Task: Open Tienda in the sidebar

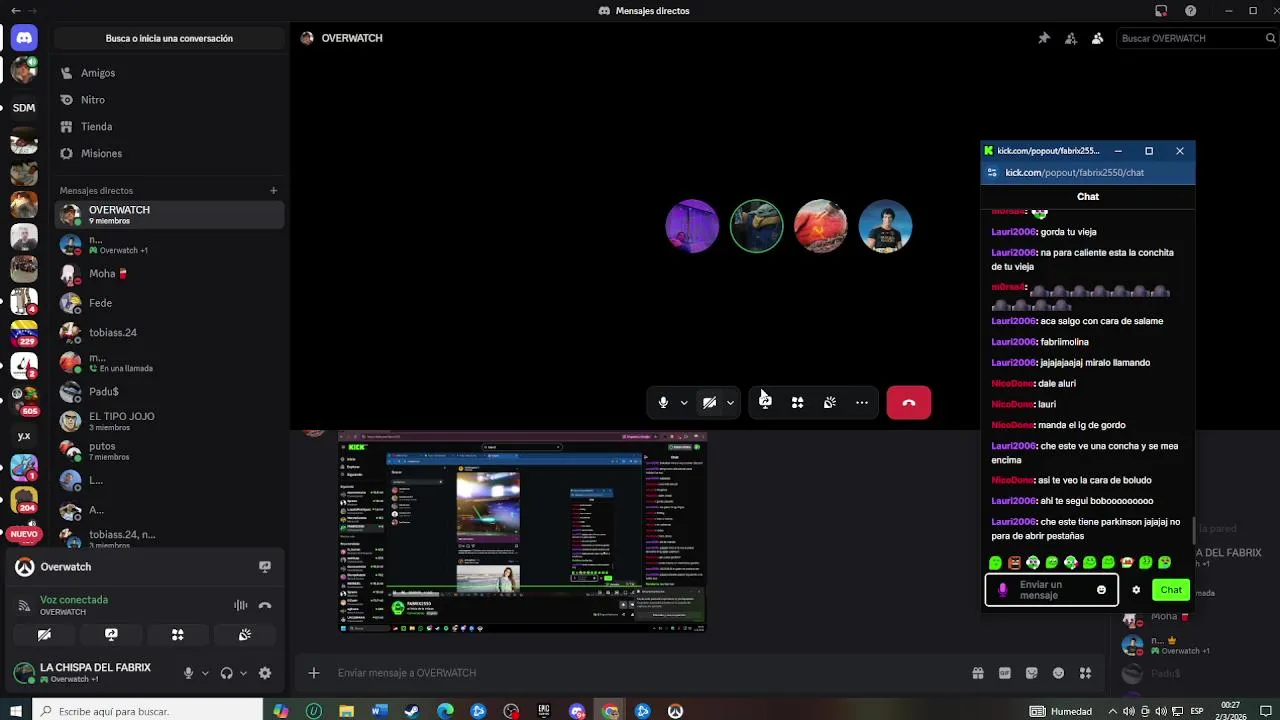Action: point(169,127)
